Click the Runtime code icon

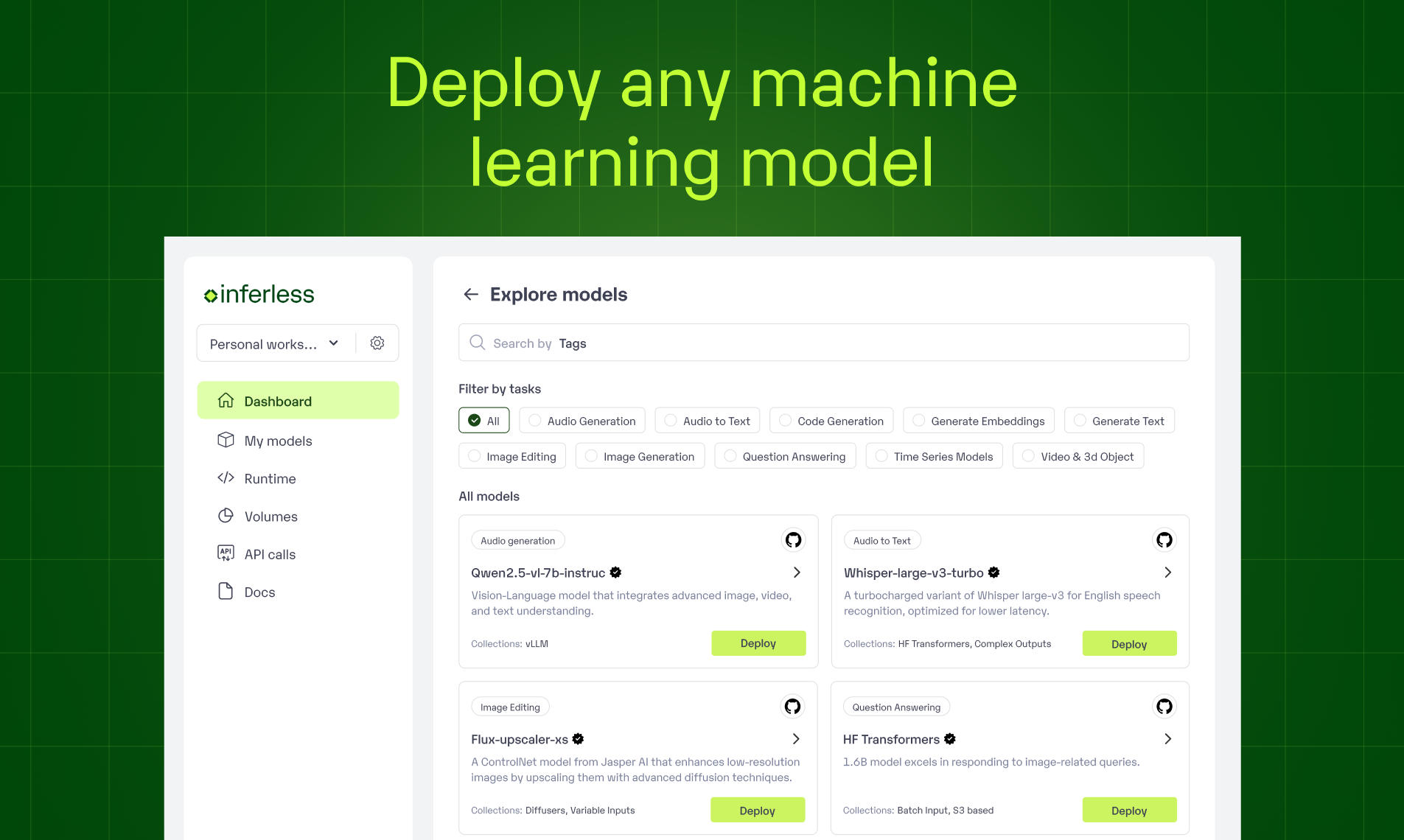(x=226, y=477)
